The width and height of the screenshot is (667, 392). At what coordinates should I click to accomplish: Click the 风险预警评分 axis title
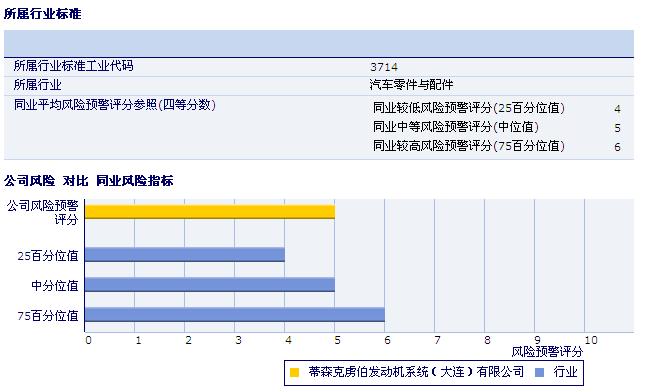pos(547,352)
